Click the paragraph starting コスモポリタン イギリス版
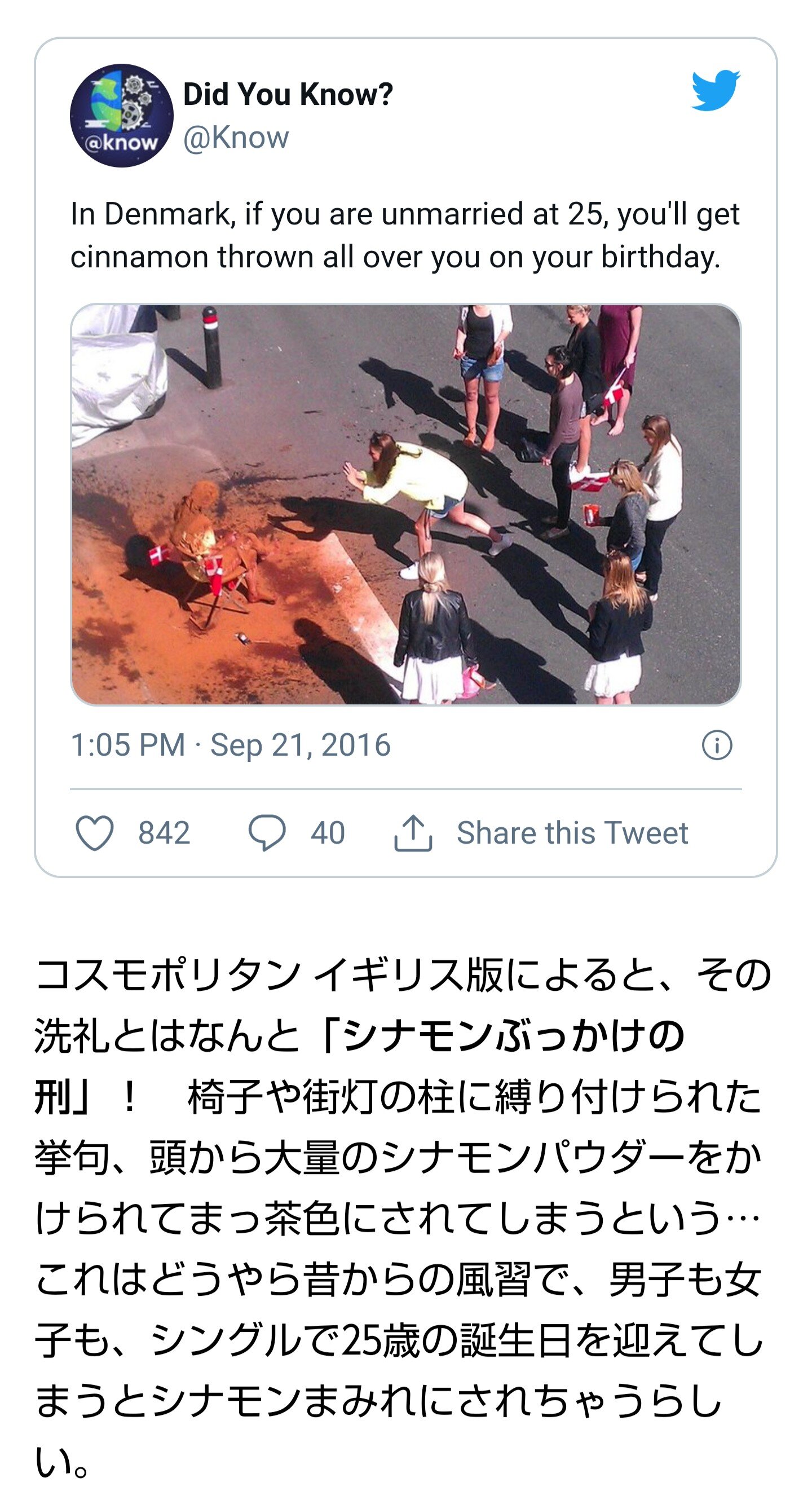This screenshot has height=1500, width=812. [403, 1217]
